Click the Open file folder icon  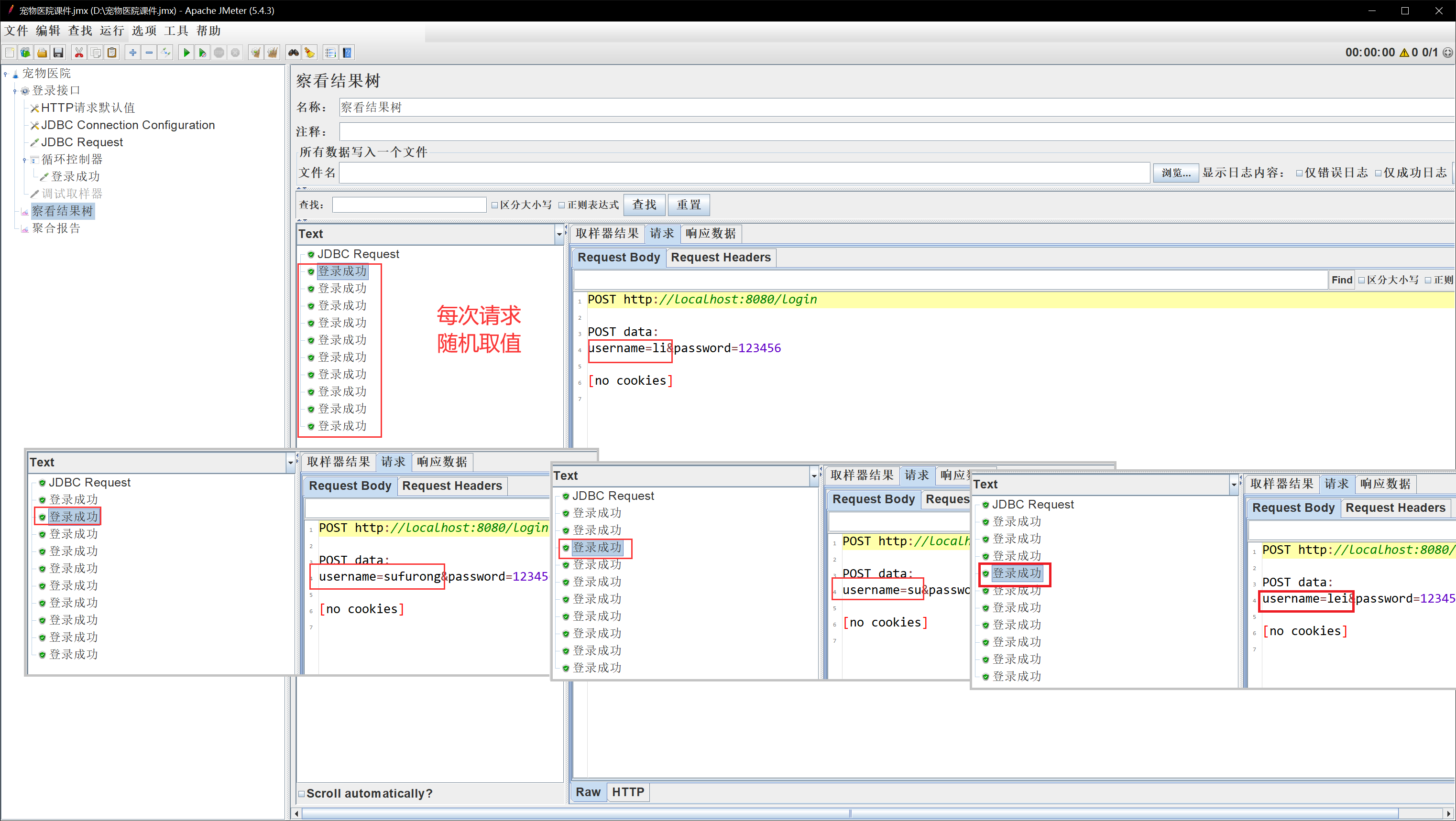click(x=42, y=53)
